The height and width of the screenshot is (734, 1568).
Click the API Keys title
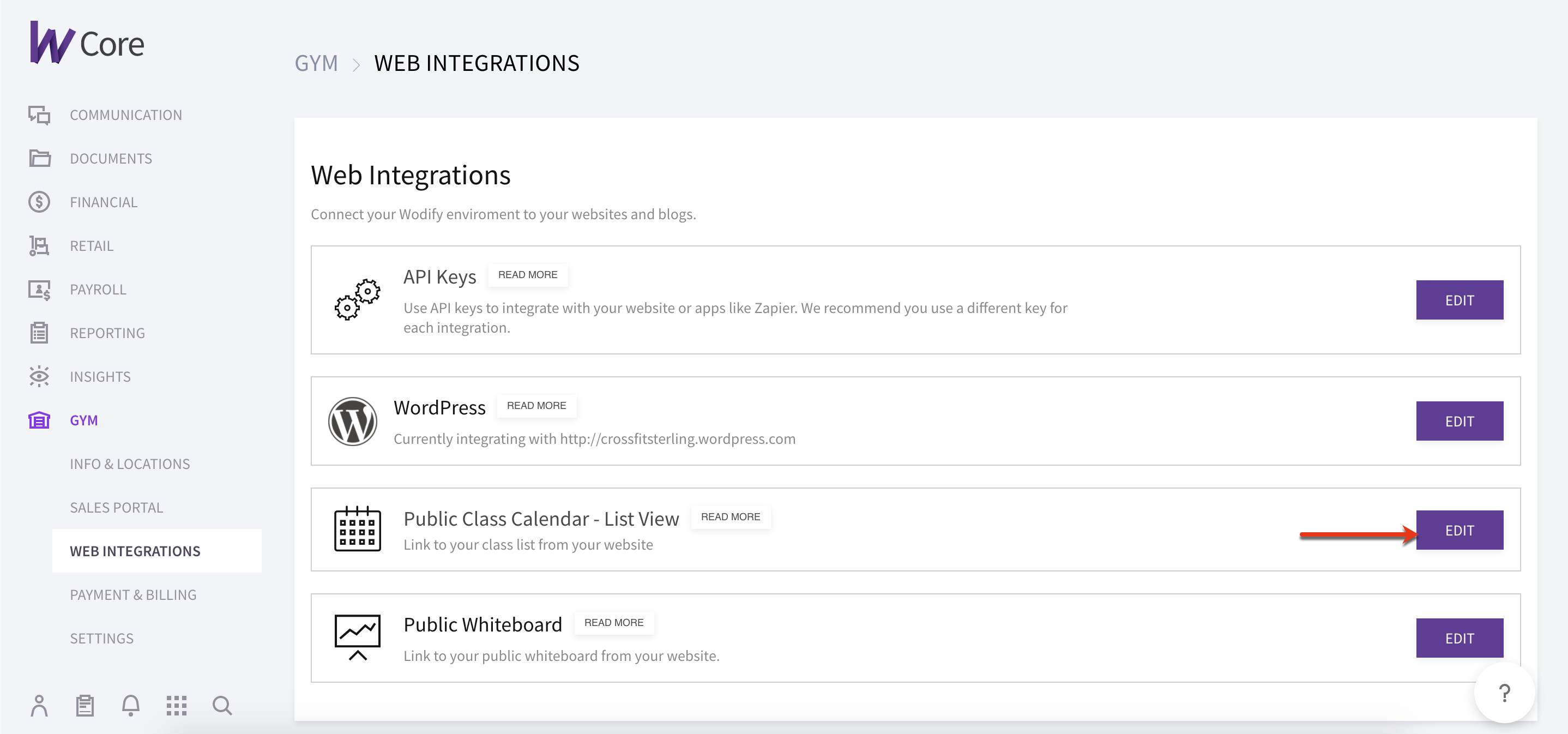tap(439, 277)
